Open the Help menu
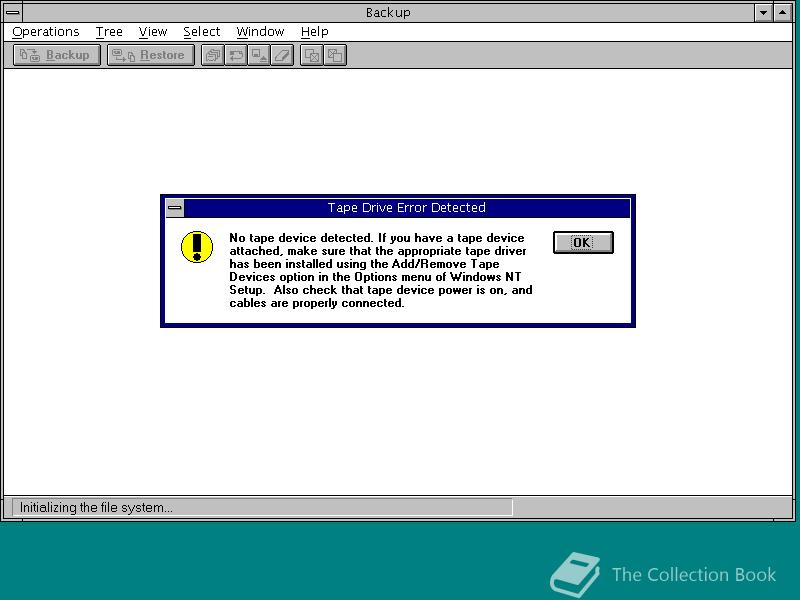 314,32
